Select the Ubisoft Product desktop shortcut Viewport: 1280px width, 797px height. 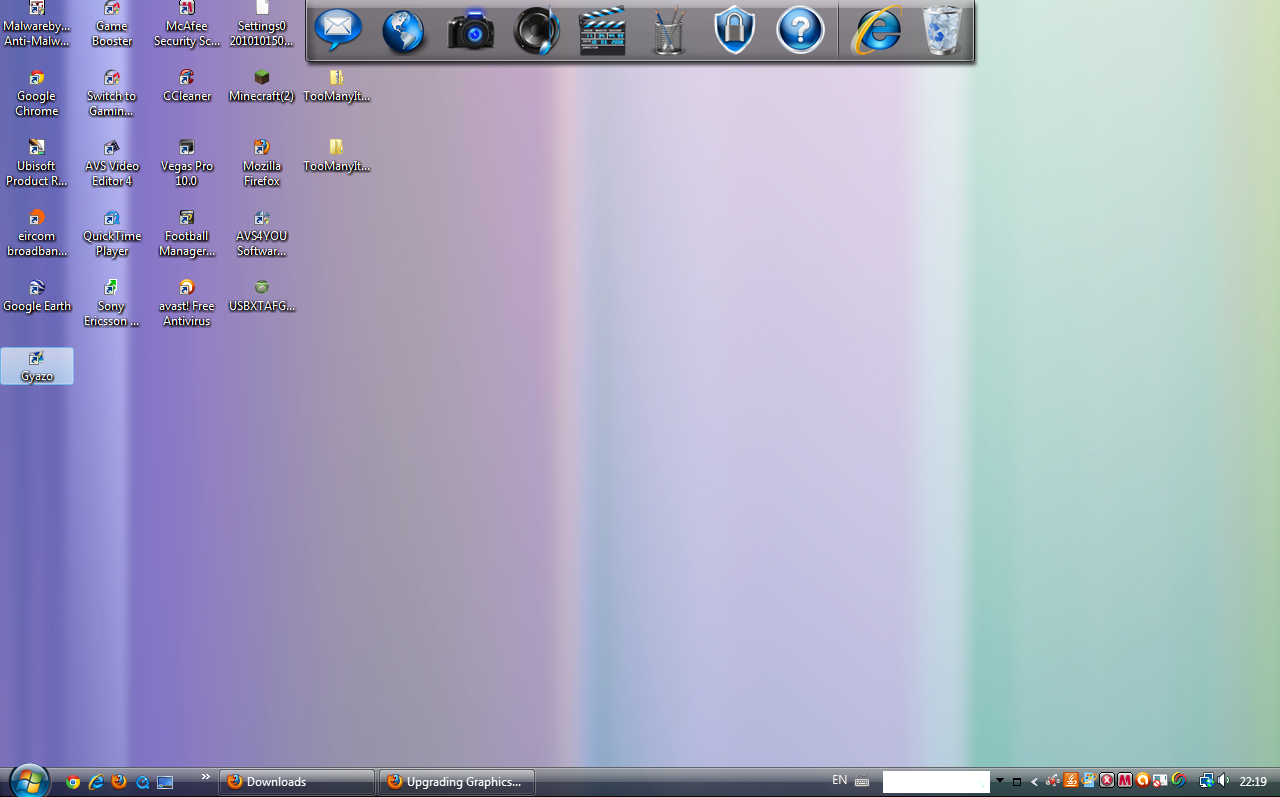[x=37, y=164]
